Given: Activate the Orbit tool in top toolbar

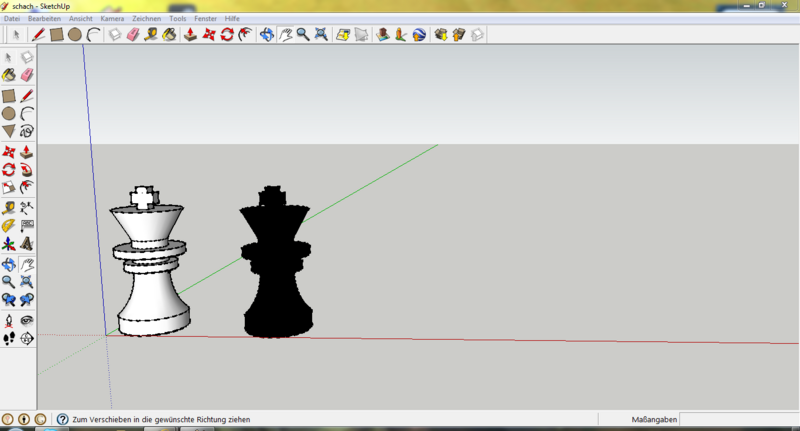Looking at the screenshot, I should tap(267, 34).
